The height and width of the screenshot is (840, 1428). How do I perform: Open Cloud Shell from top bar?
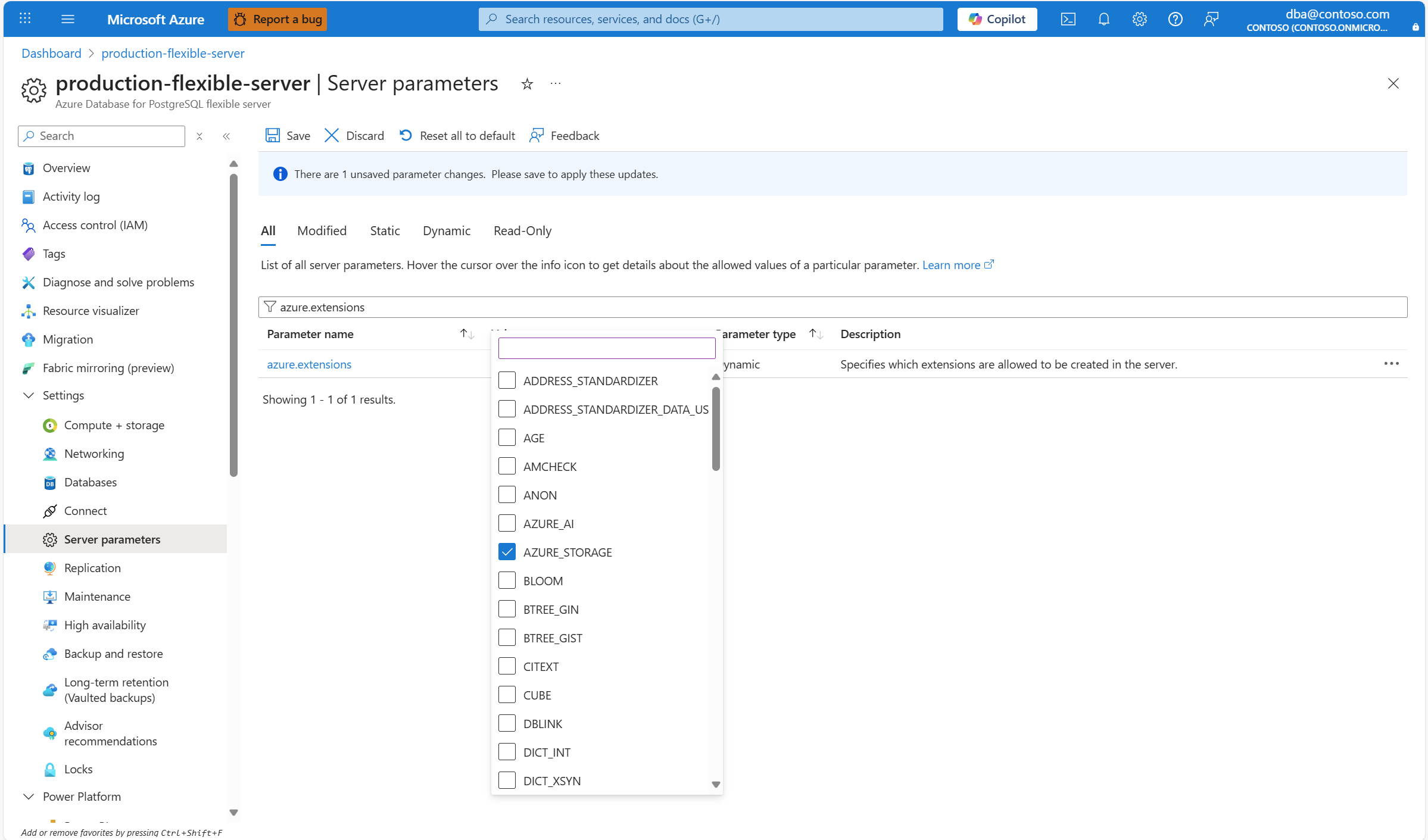point(1068,19)
